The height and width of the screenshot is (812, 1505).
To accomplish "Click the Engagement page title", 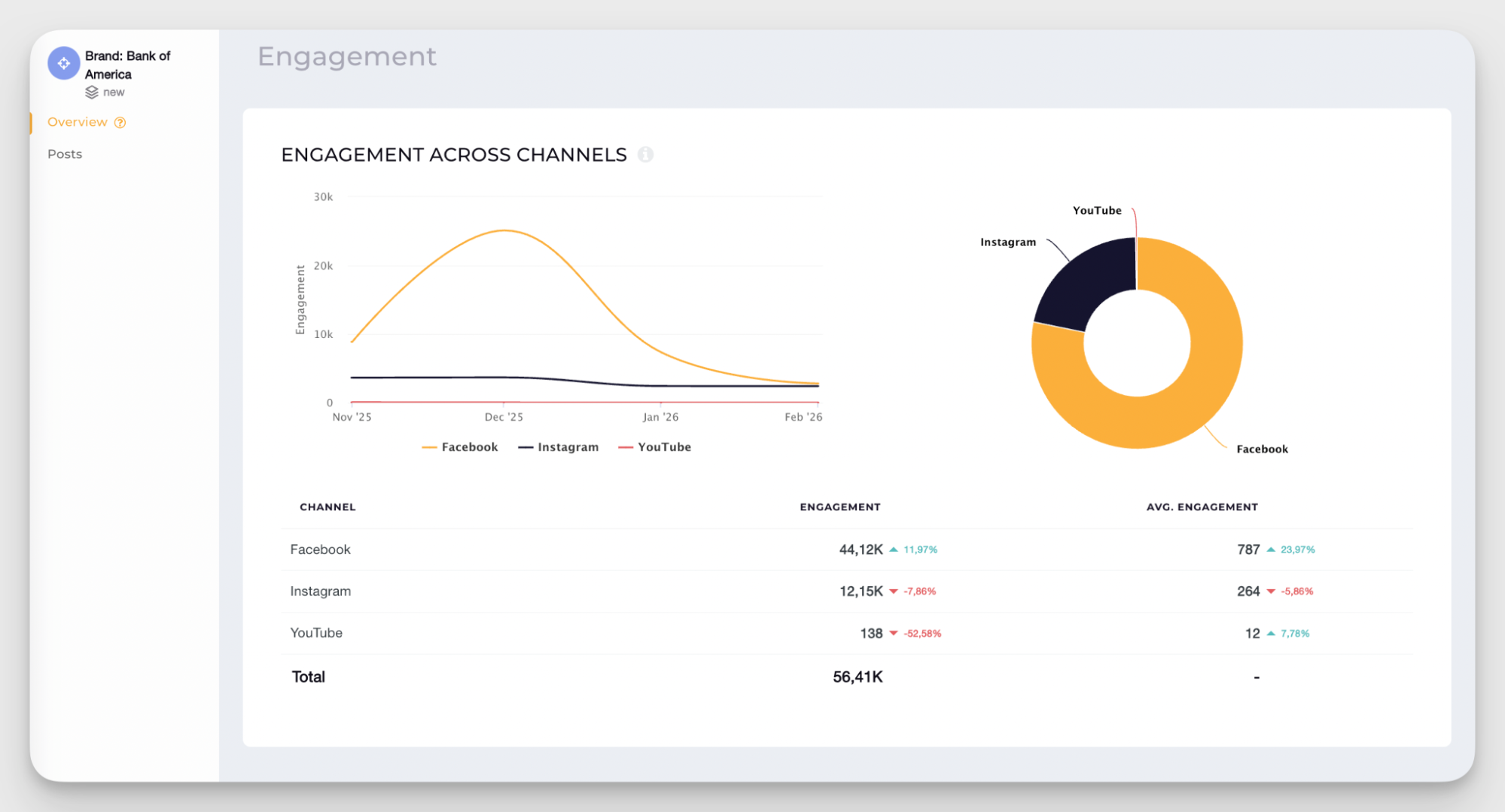I will [347, 56].
